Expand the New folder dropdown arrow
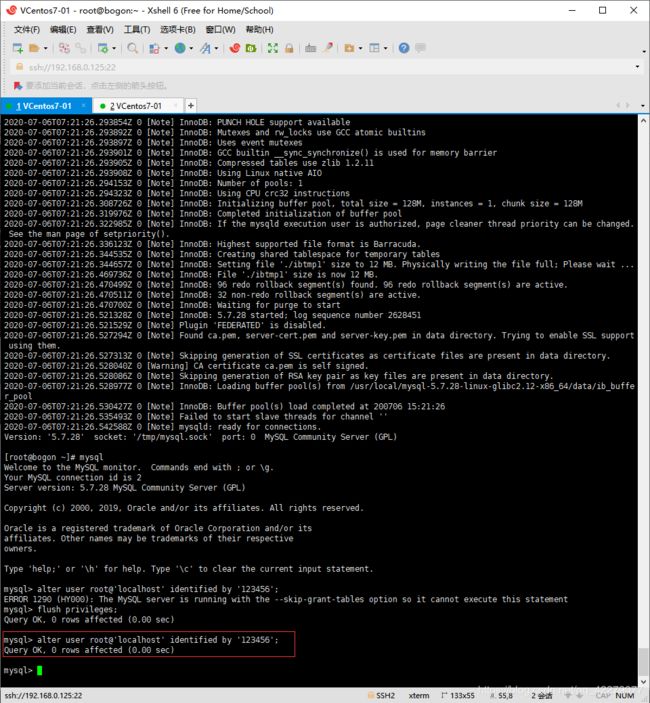The height and width of the screenshot is (703, 650). 360,48
